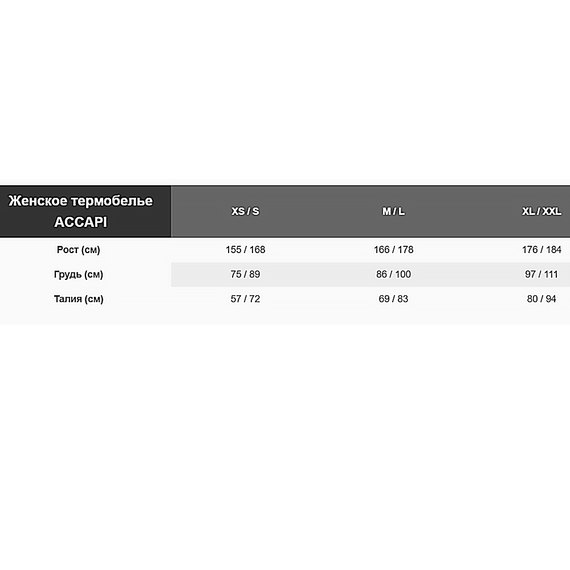Click the Женское термобелье ACCAPI header cell
The width and height of the screenshot is (570, 570).
[85, 211]
